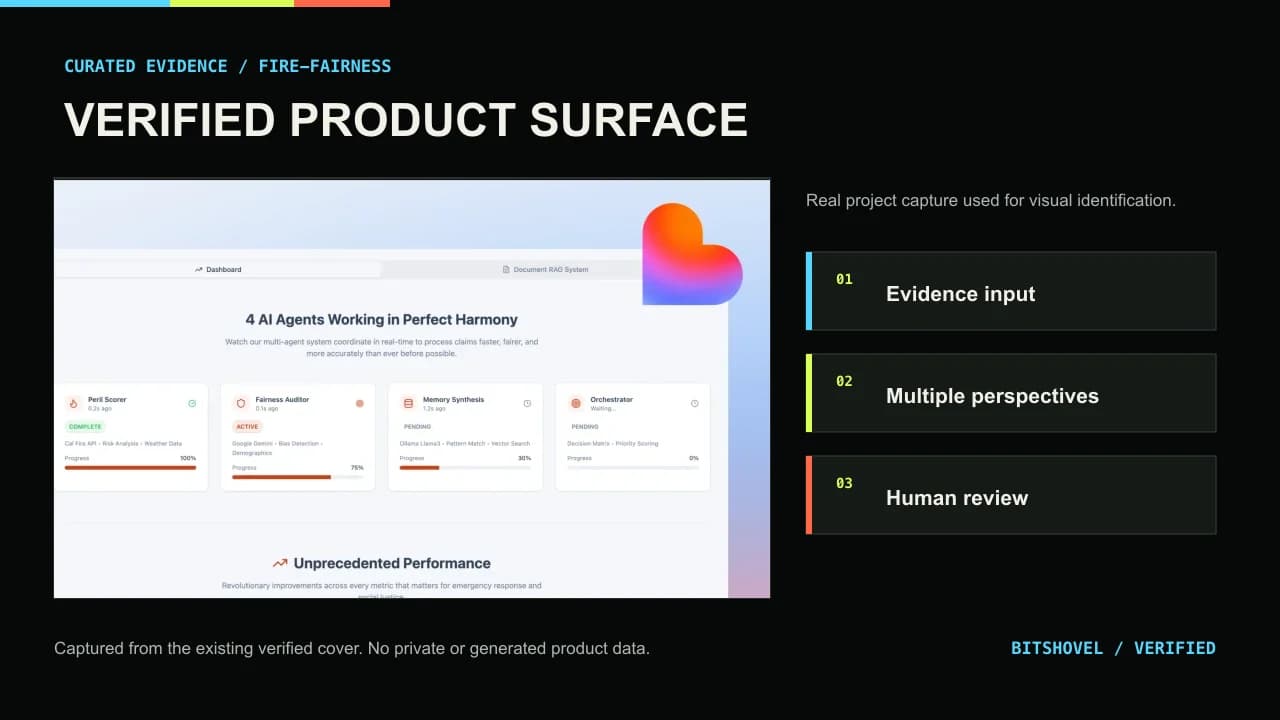Image resolution: width=1280 pixels, height=720 pixels.
Task: Click the Fairness Auditor progress bar
Action: click(298, 477)
